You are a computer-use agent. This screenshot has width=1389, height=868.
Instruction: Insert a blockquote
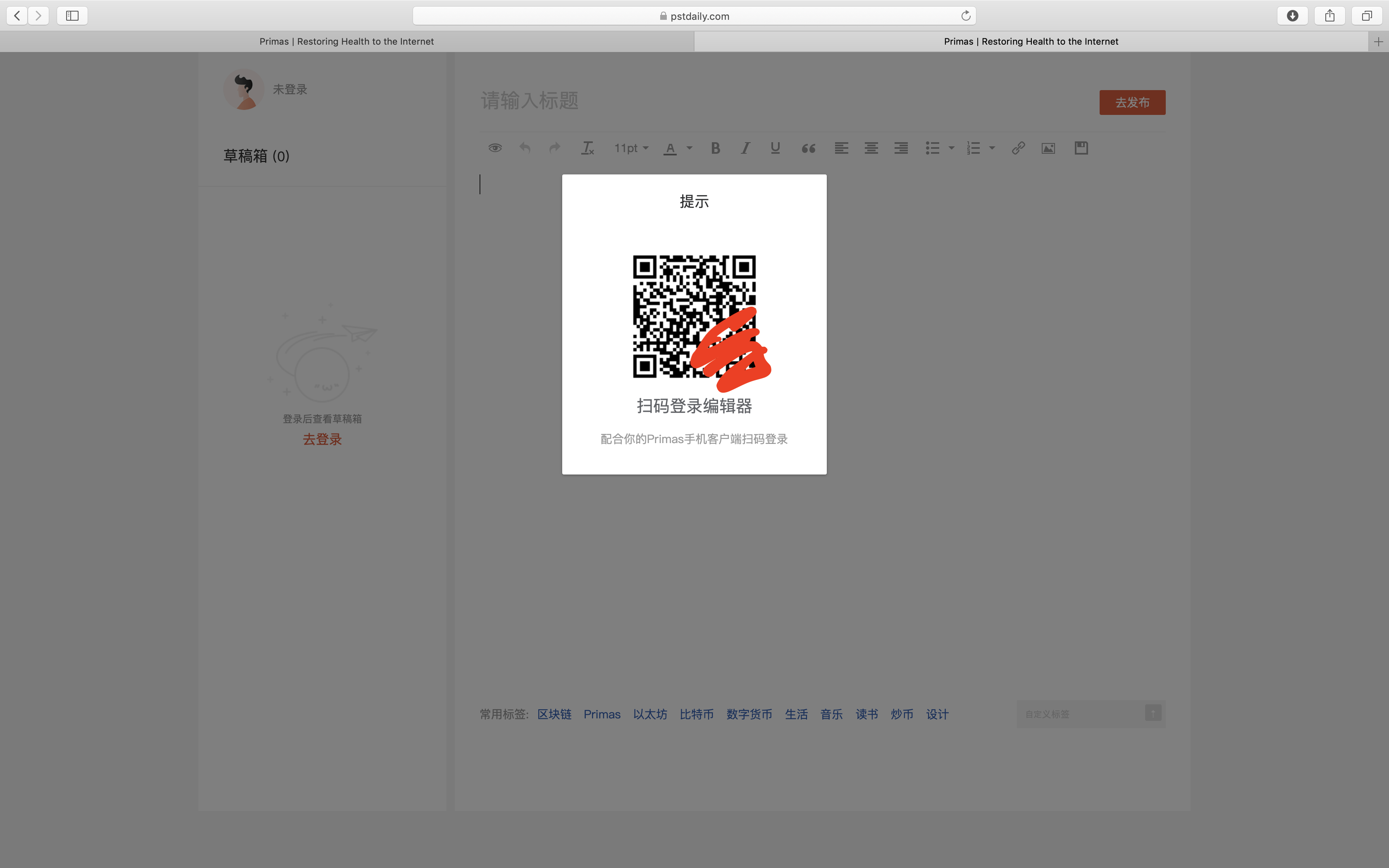pos(808,148)
